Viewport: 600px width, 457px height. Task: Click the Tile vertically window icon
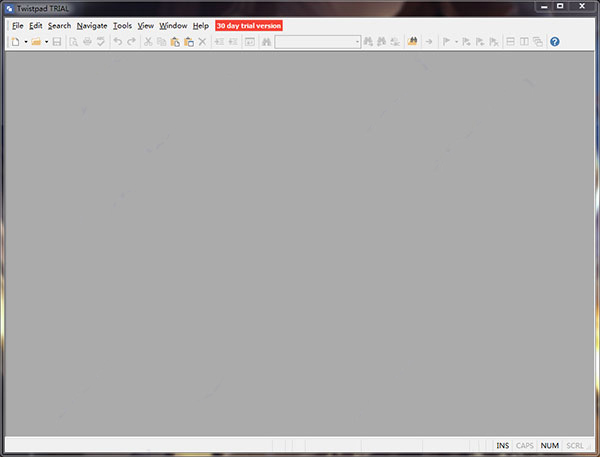[x=524, y=42]
